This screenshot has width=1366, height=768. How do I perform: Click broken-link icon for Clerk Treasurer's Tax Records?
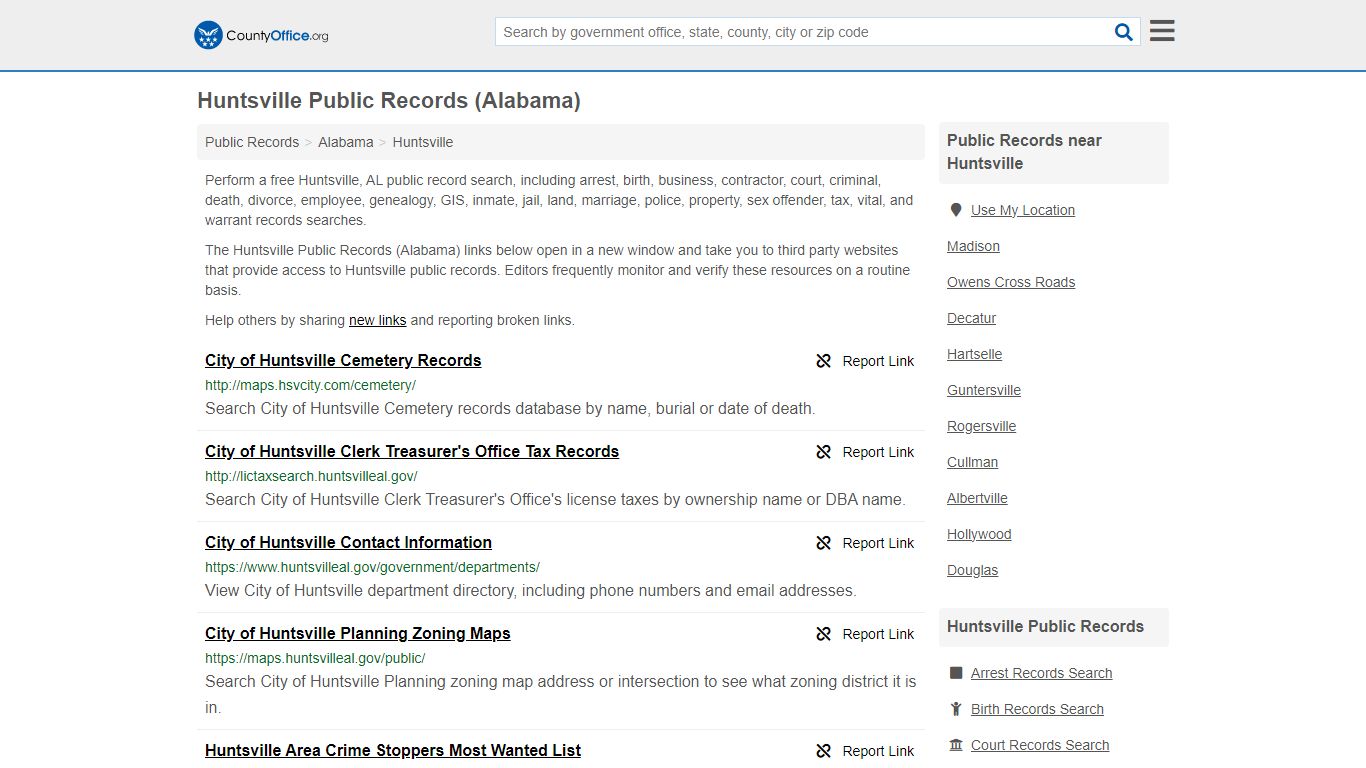coord(824,452)
